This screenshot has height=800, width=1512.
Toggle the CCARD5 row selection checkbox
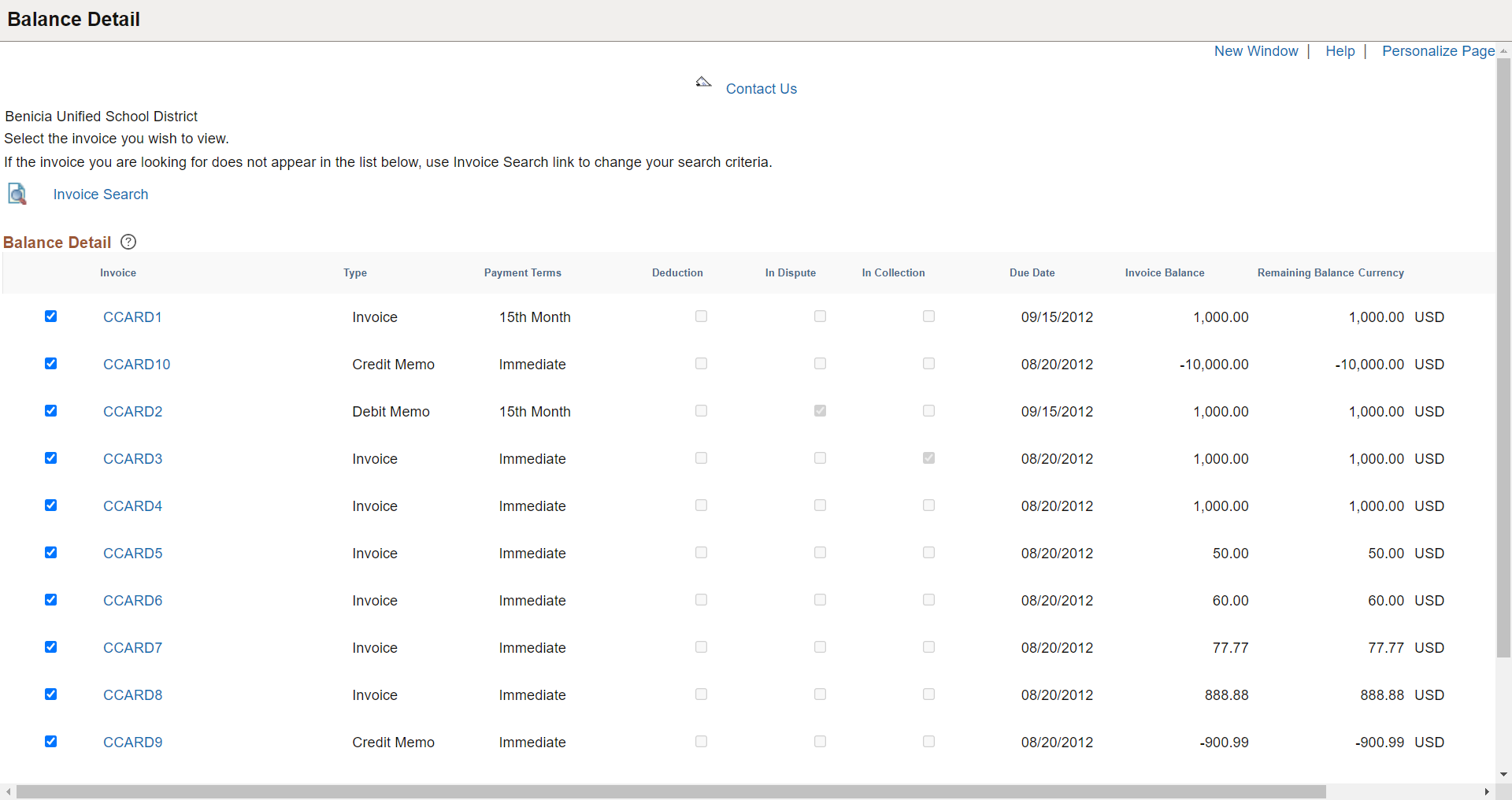click(51, 553)
